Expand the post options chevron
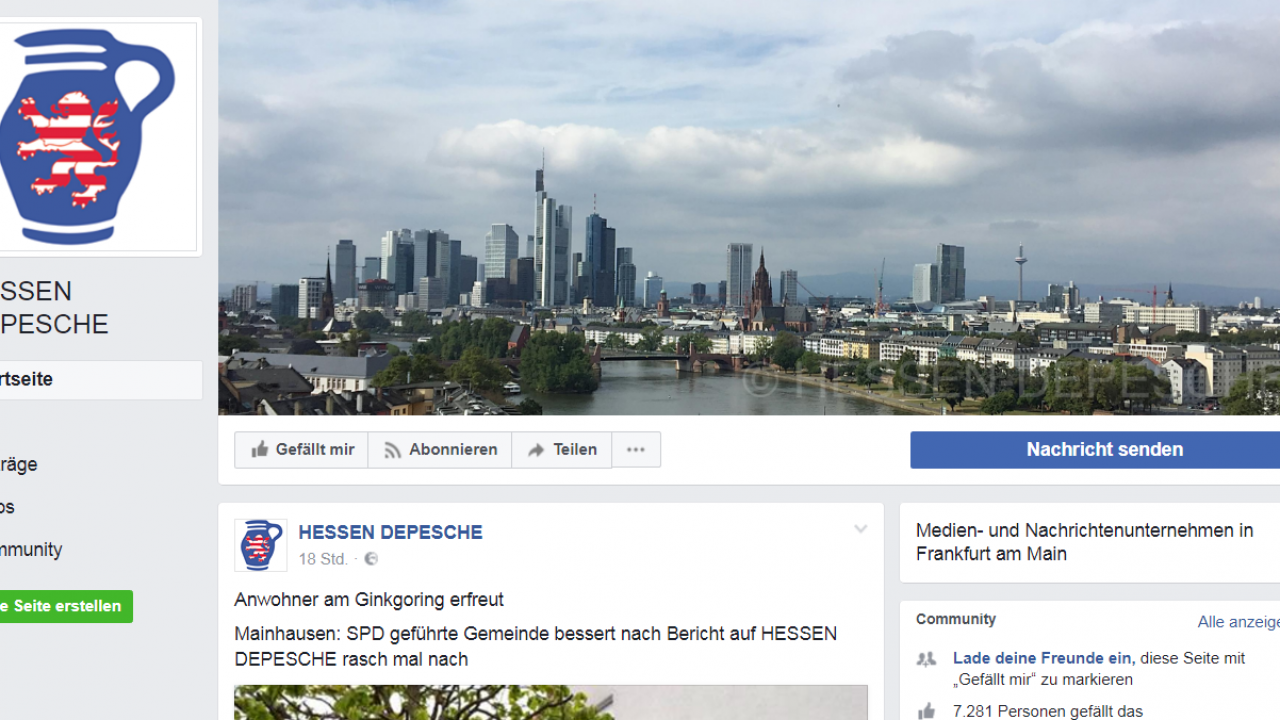The width and height of the screenshot is (1280, 720). [860, 529]
